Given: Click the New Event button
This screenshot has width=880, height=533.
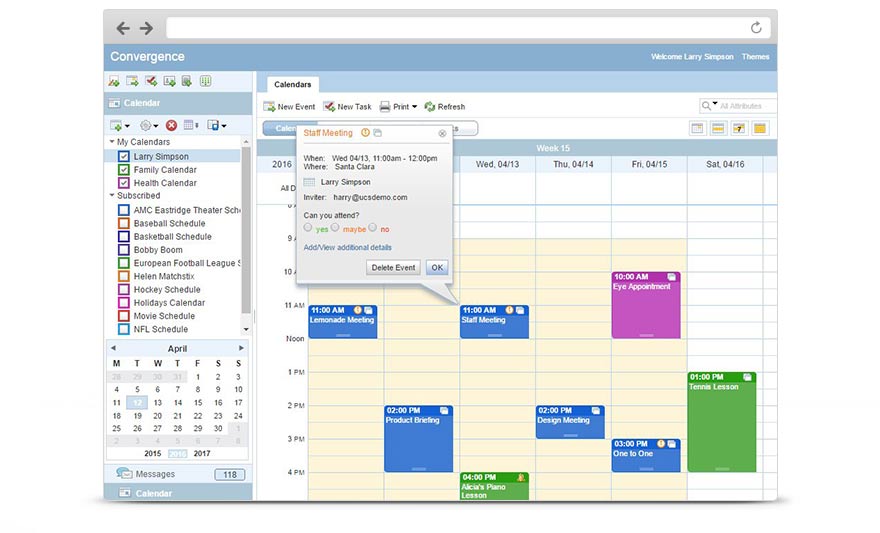Looking at the screenshot, I should point(290,107).
